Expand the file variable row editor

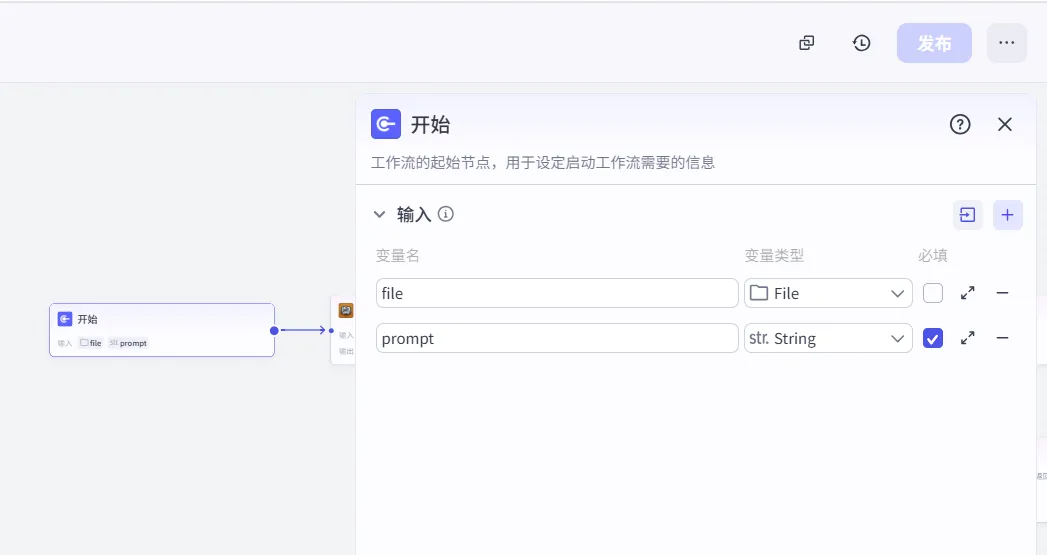pyautogui.click(x=967, y=293)
